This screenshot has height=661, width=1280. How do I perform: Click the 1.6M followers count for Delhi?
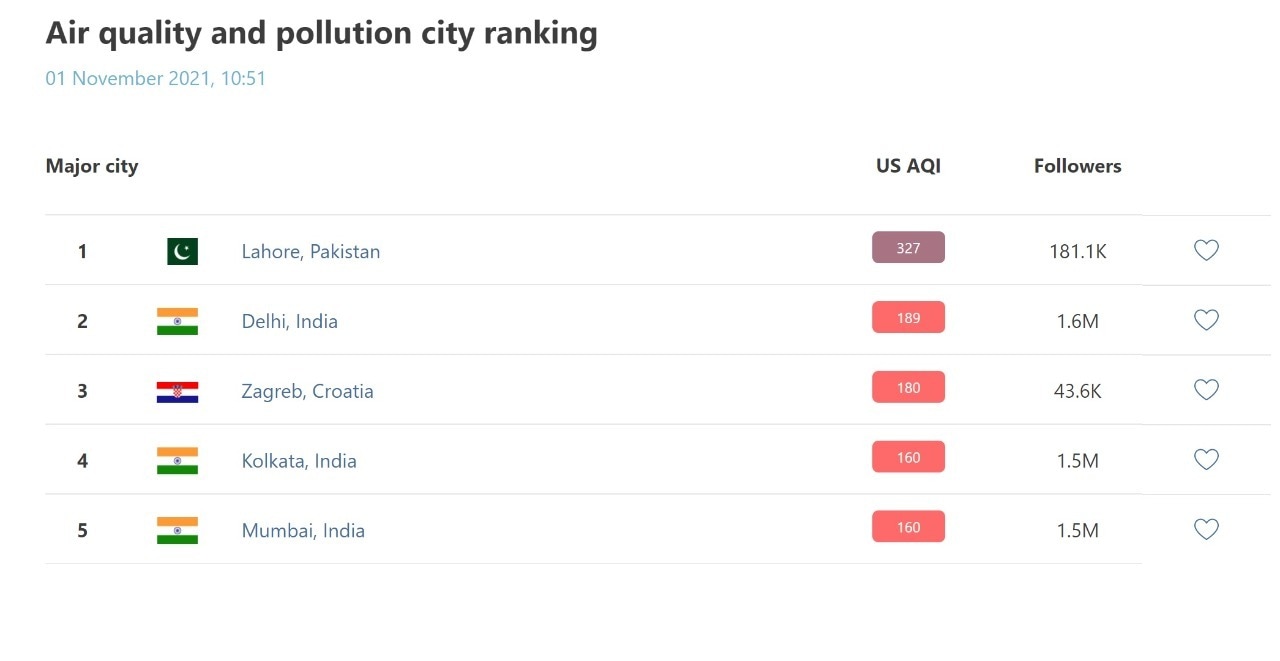click(1078, 321)
